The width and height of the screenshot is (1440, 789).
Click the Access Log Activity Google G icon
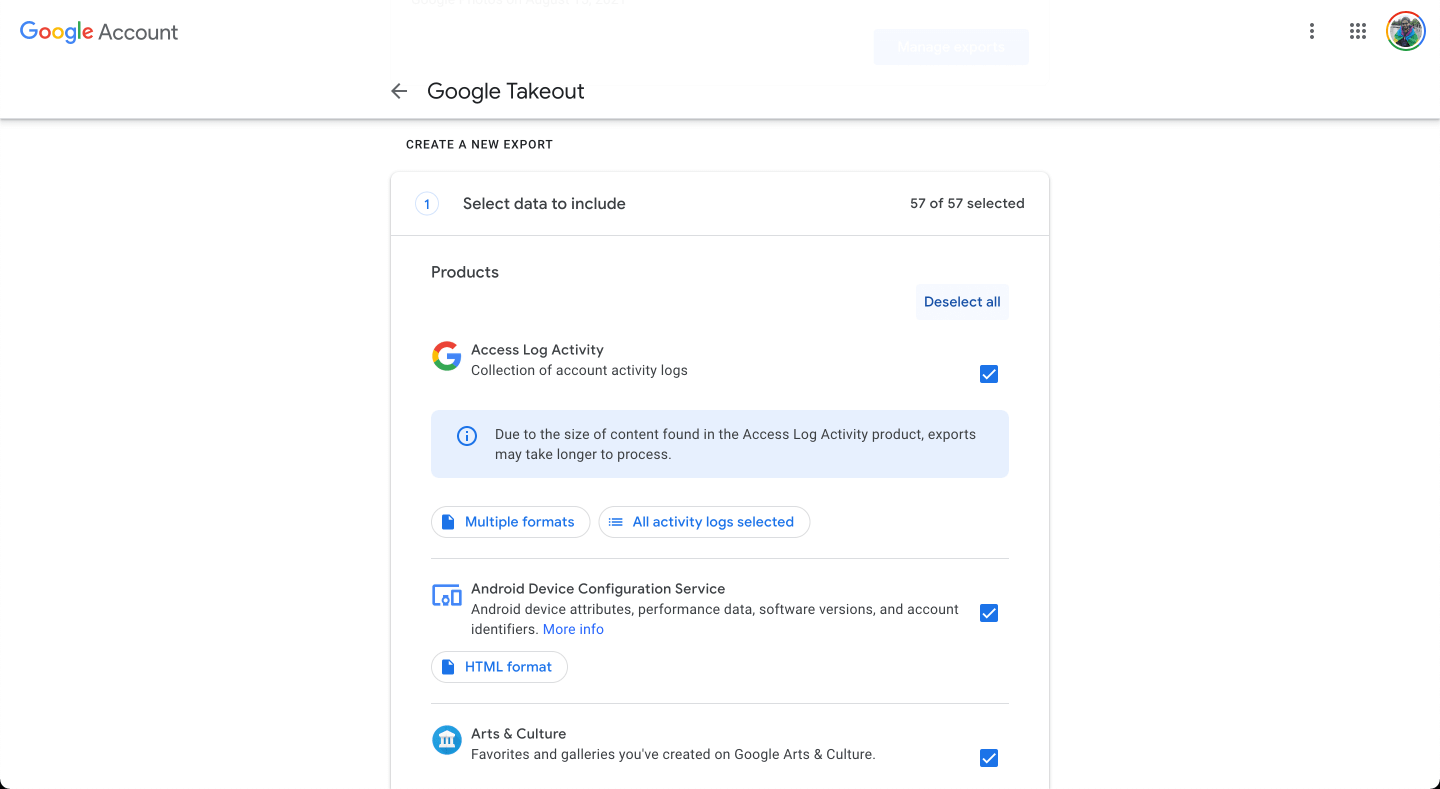(x=446, y=356)
